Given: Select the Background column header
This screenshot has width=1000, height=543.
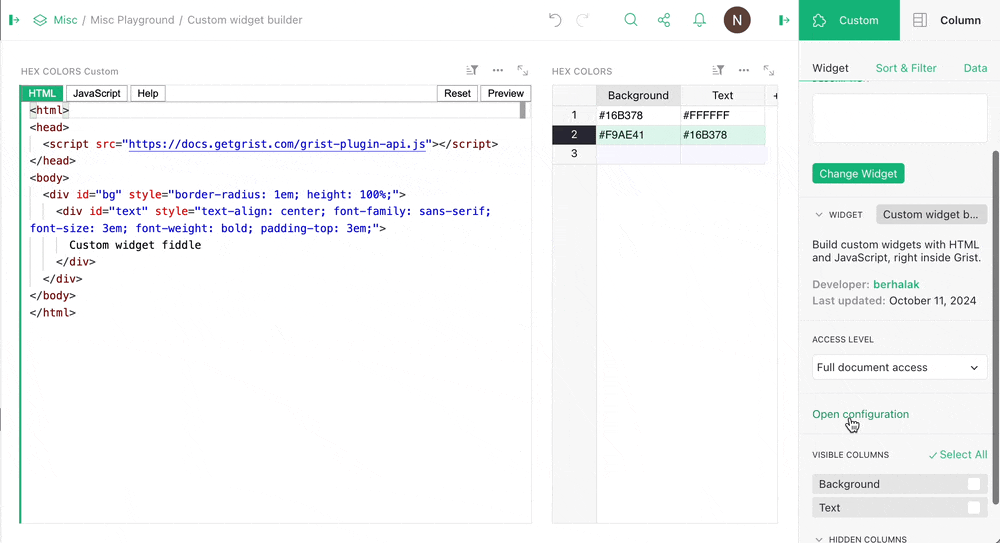Looking at the screenshot, I should (x=638, y=96).
